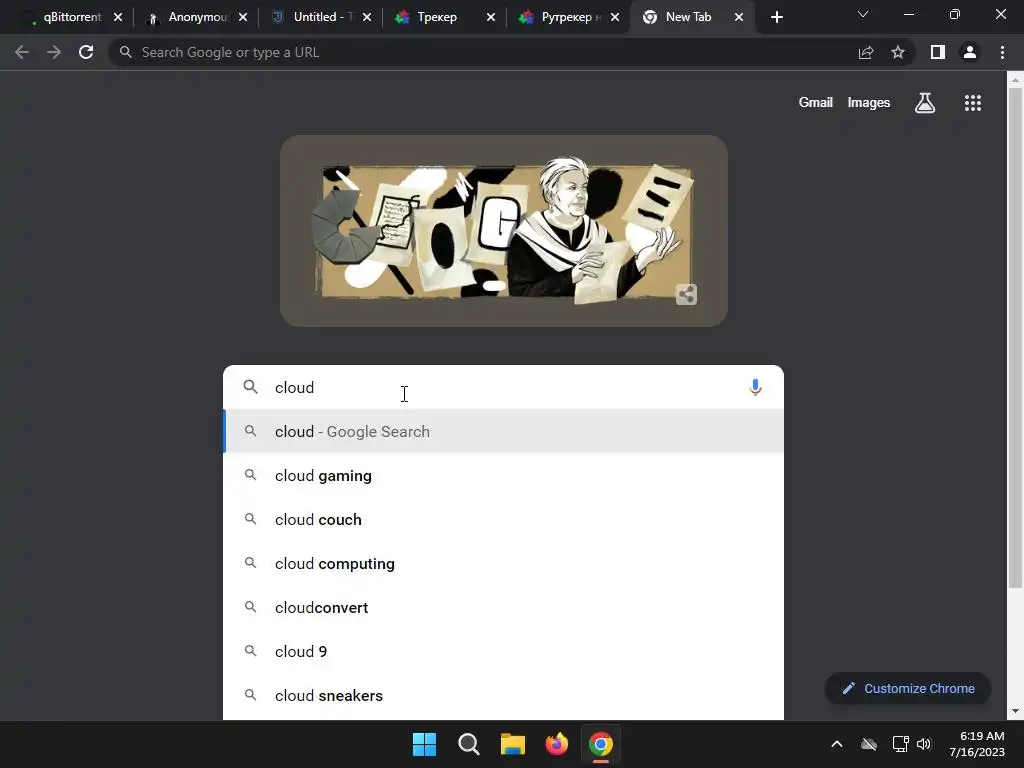Click the Chrome taskbar icon
The width and height of the screenshot is (1024, 768).
(x=601, y=744)
